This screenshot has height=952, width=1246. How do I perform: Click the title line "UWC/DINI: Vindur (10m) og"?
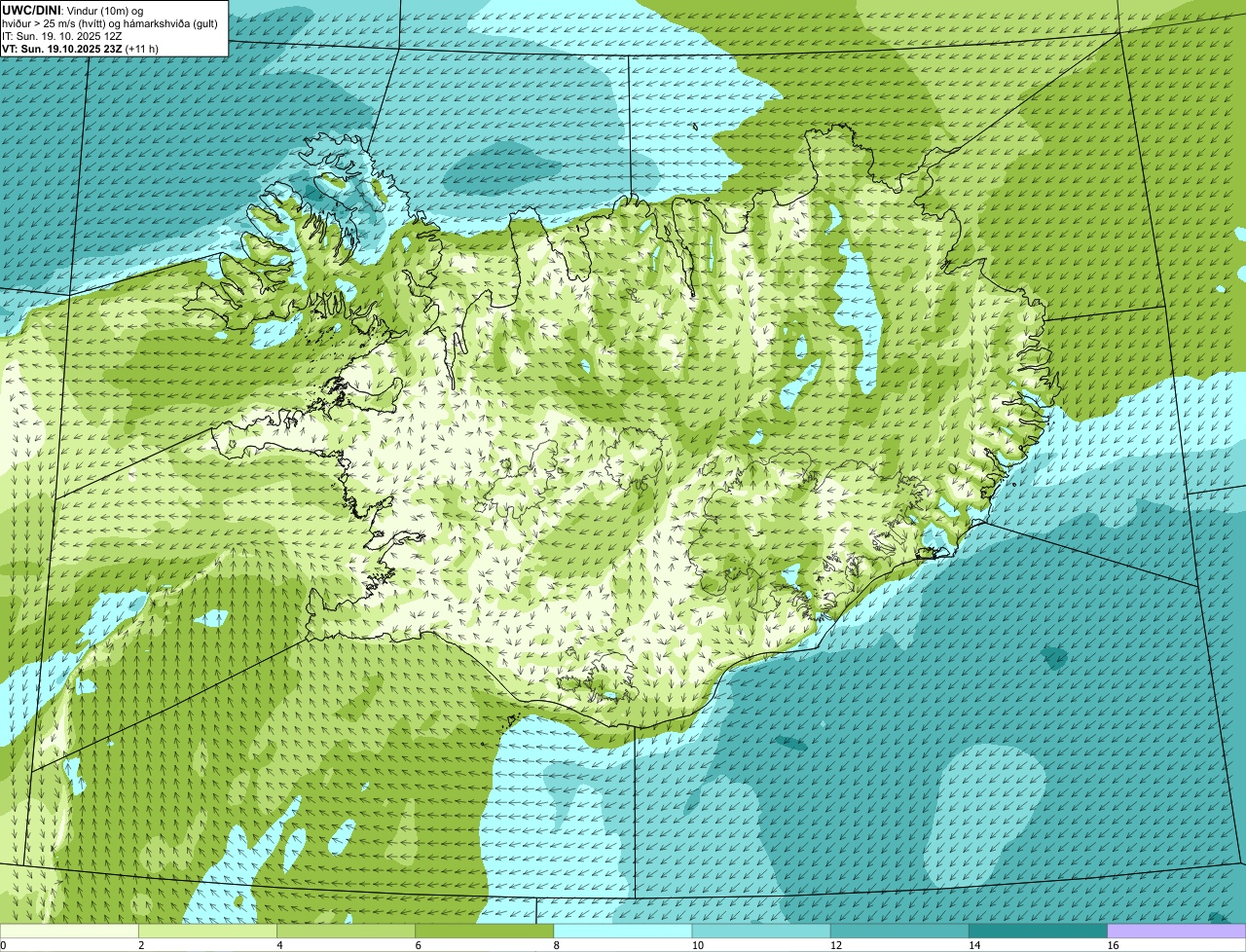point(73,10)
